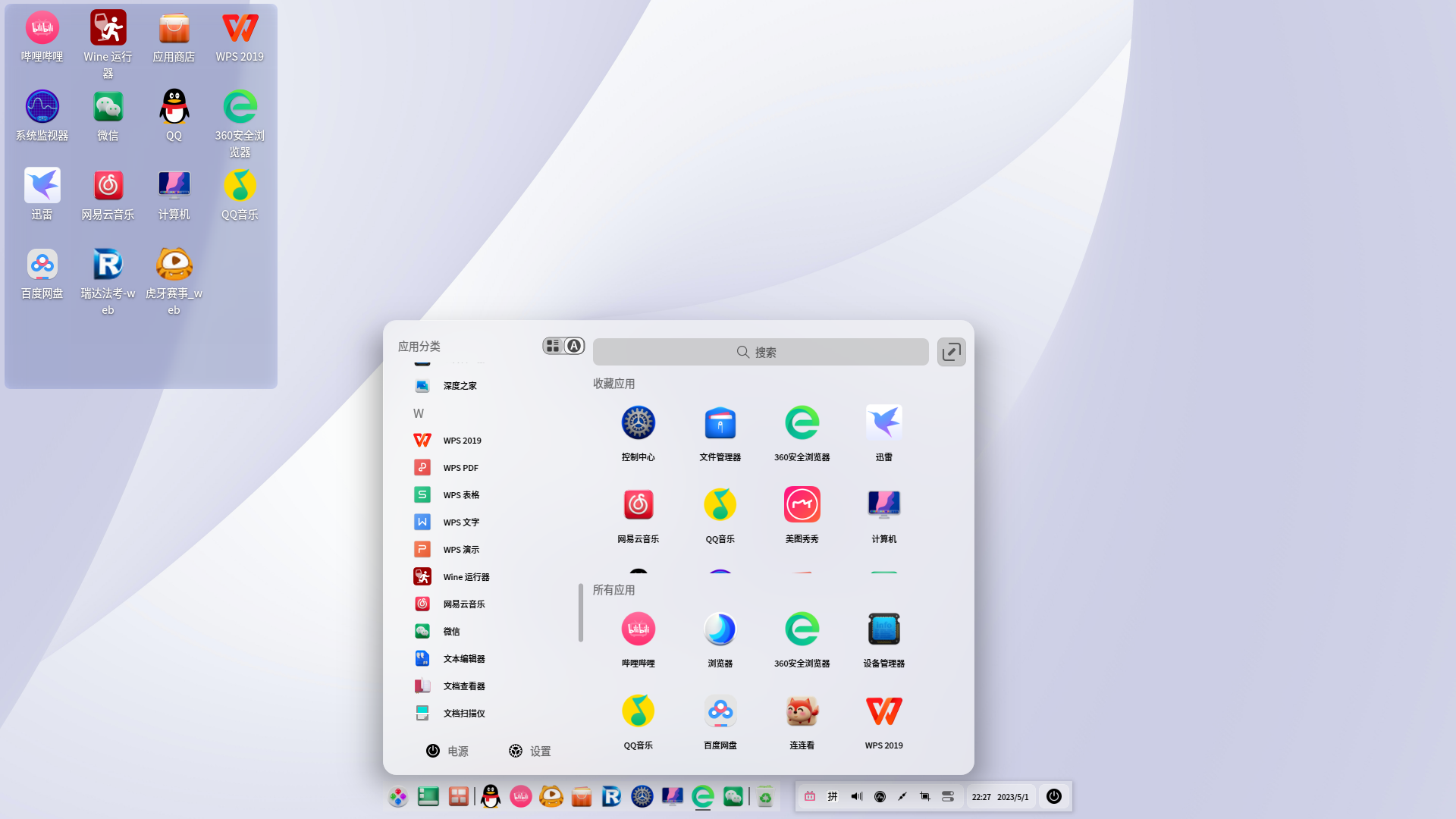
Task: Adjust the system volume via tray speaker icon
Action: pos(856,796)
